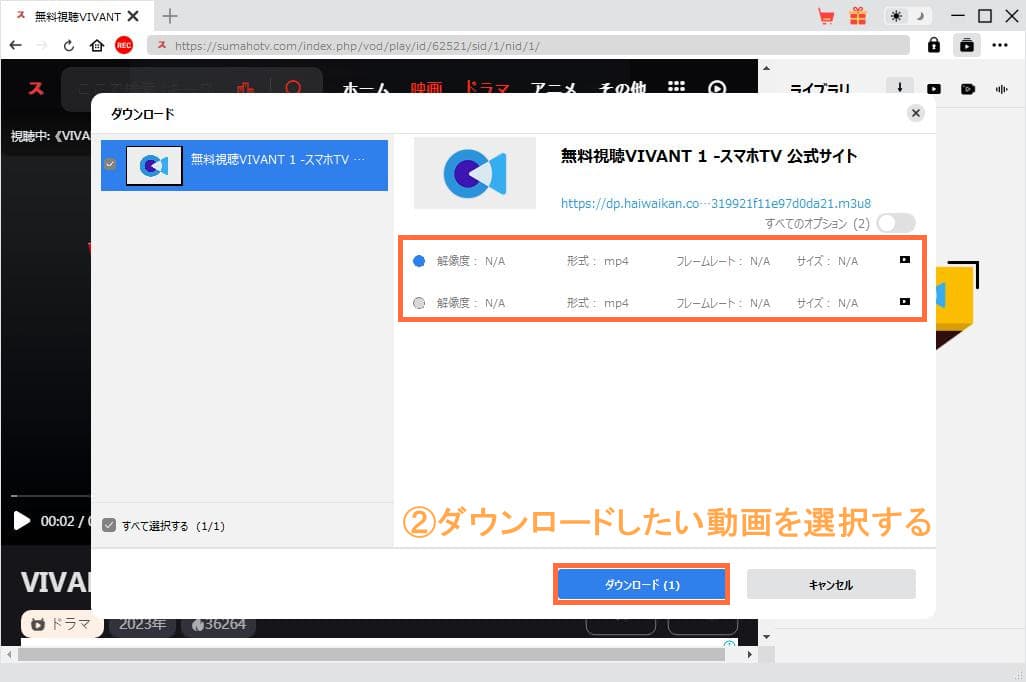Click the ダウンロード dialog title text
1026x682 pixels.
(143, 114)
